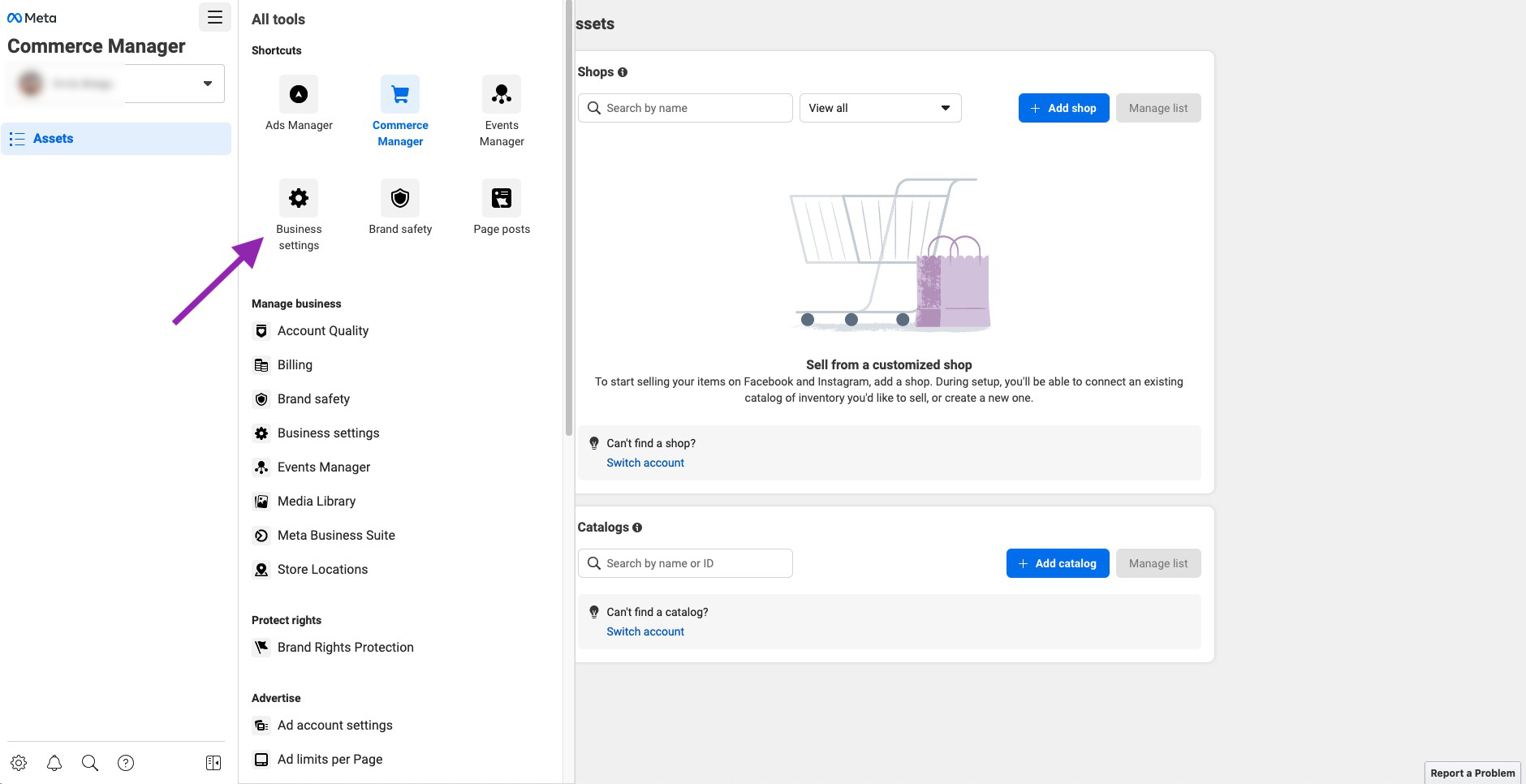This screenshot has width=1526, height=784.
Task: Click the Shops info icon
Action: [623, 72]
